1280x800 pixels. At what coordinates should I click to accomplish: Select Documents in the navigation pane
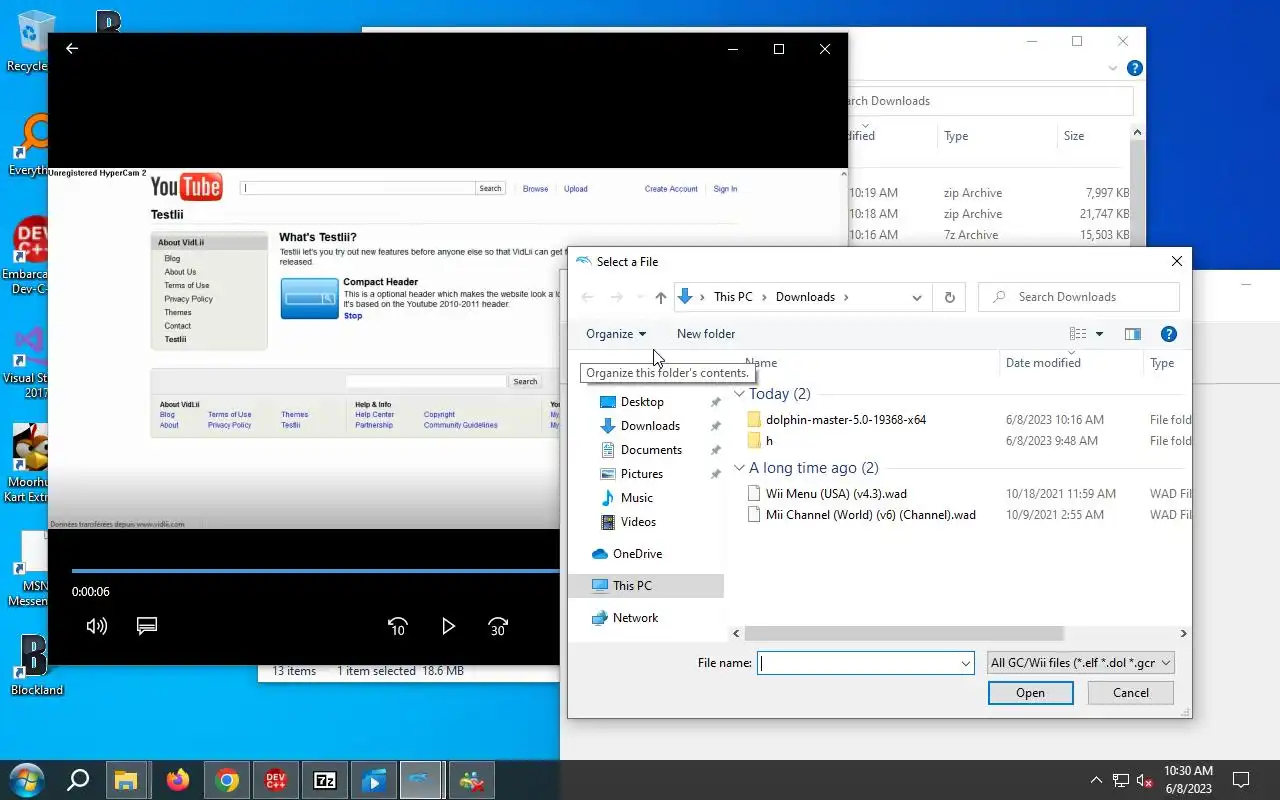651,450
